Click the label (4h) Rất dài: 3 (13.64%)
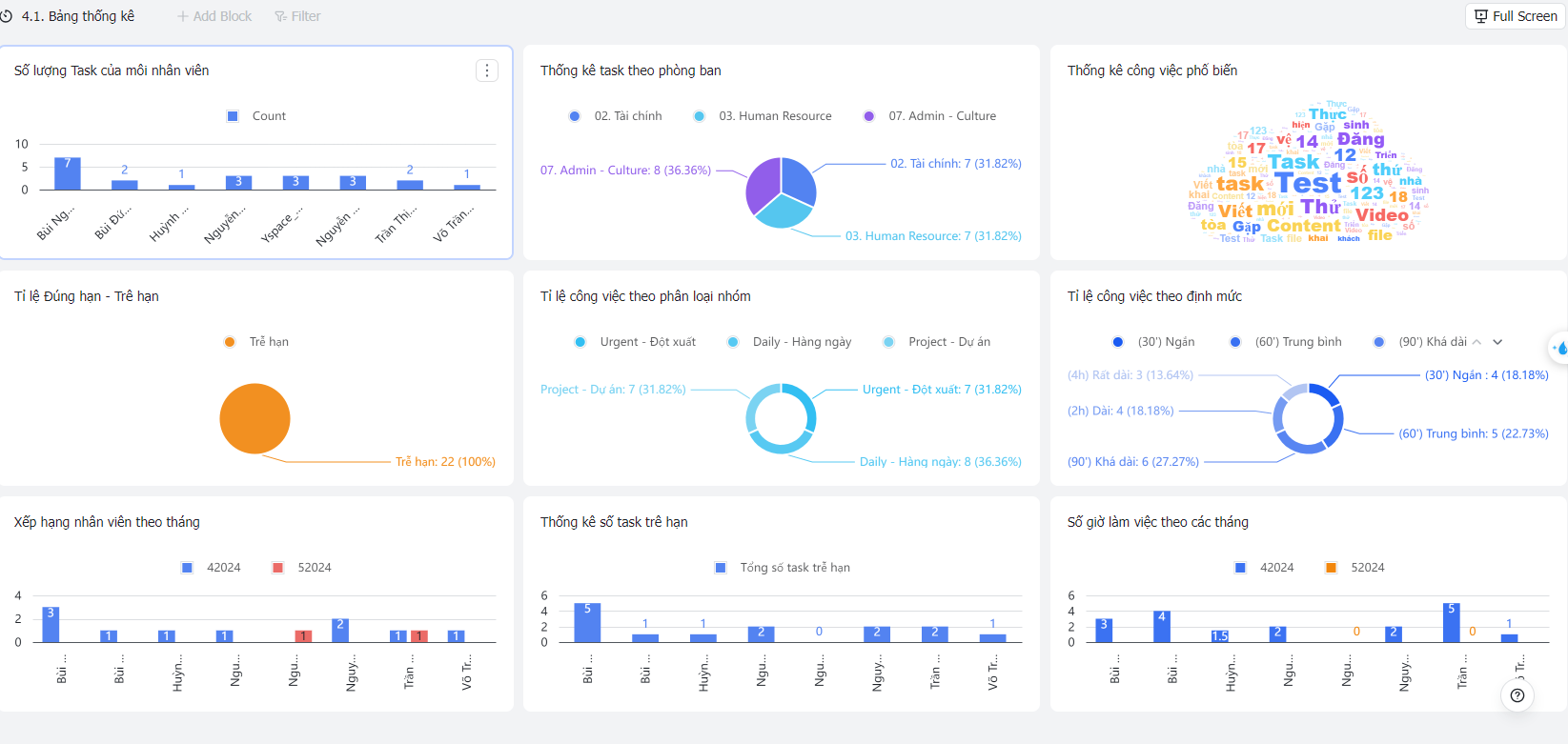Image resolution: width=1568 pixels, height=744 pixels. 1130,375
